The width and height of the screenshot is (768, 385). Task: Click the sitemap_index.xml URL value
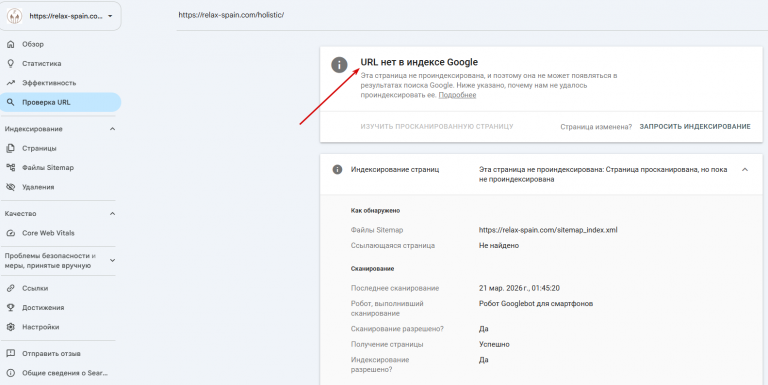click(548, 230)
